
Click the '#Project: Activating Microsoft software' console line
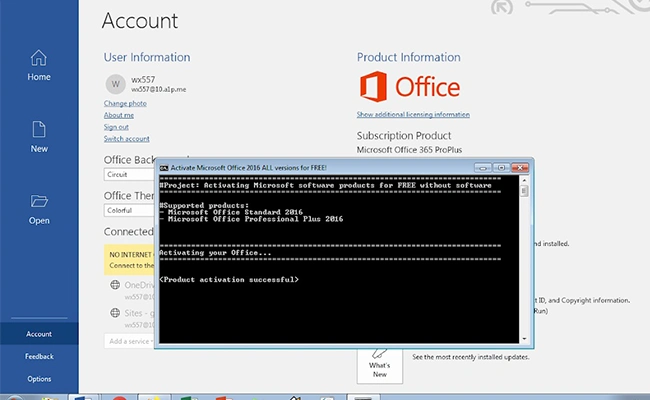[x=325, y=185]
